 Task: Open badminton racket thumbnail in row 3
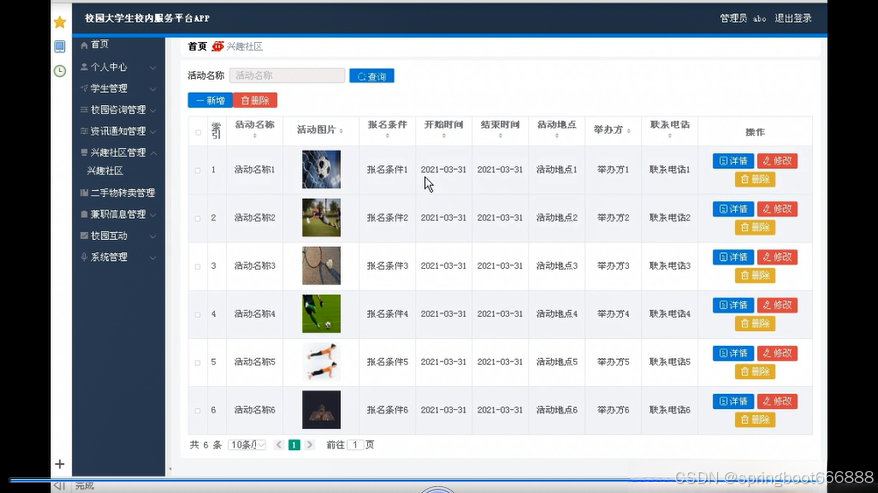point(321,266)
